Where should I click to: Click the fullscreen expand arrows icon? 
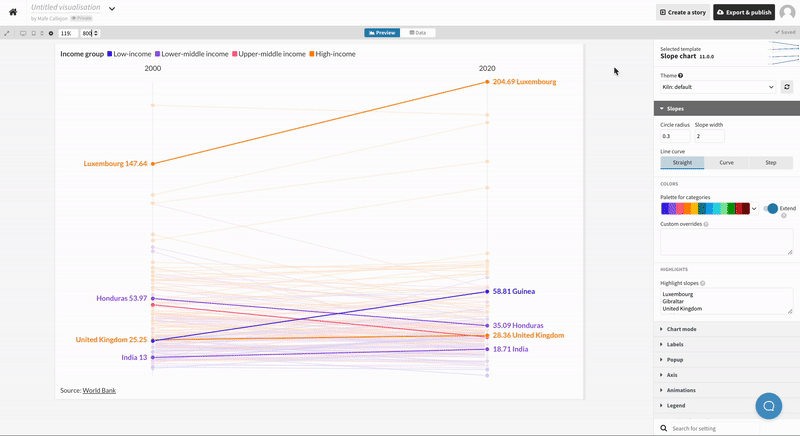tap(8, 33)
